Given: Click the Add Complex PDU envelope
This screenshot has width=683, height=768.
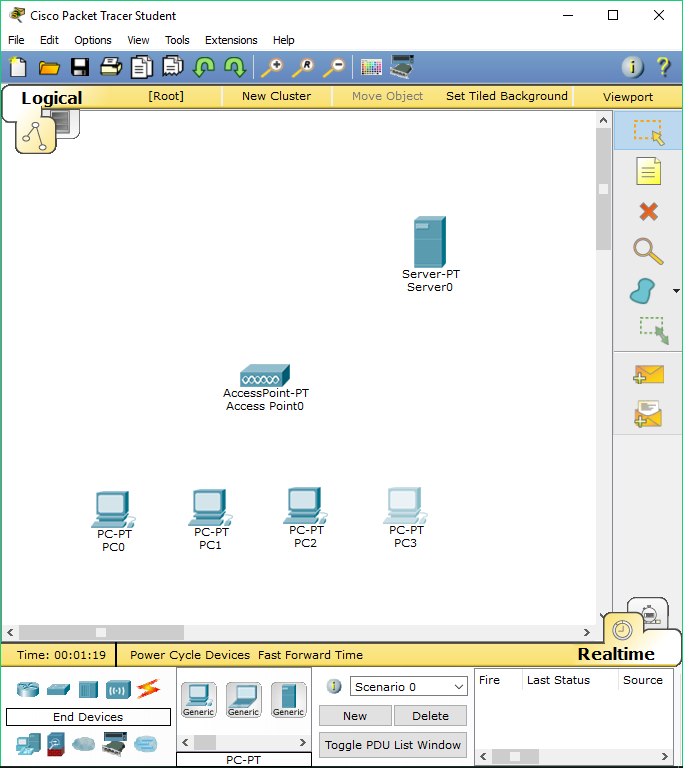Looking at the screenshot, I should (x=648, y=414).
